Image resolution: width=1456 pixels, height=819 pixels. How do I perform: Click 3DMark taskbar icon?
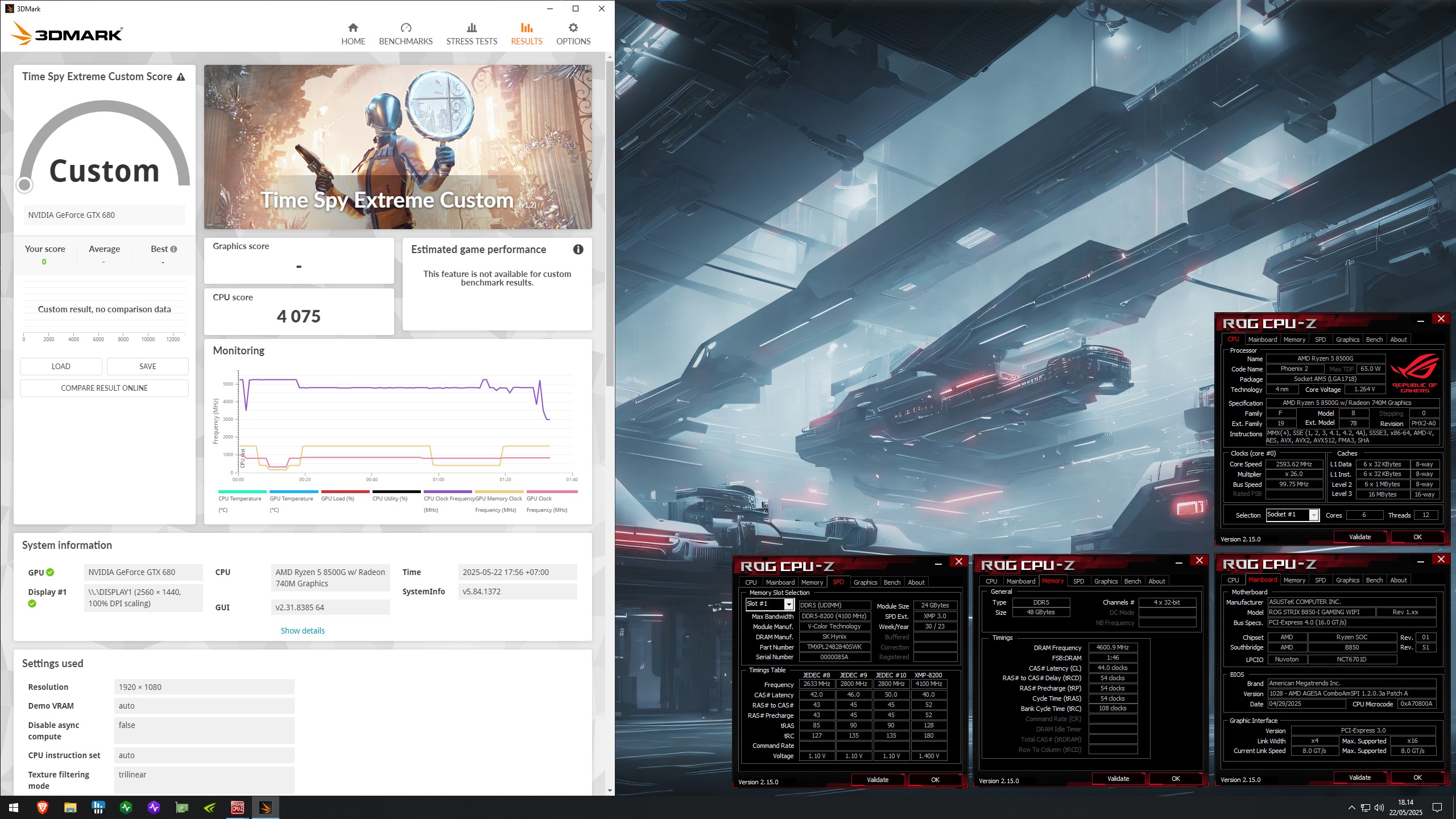266,807
